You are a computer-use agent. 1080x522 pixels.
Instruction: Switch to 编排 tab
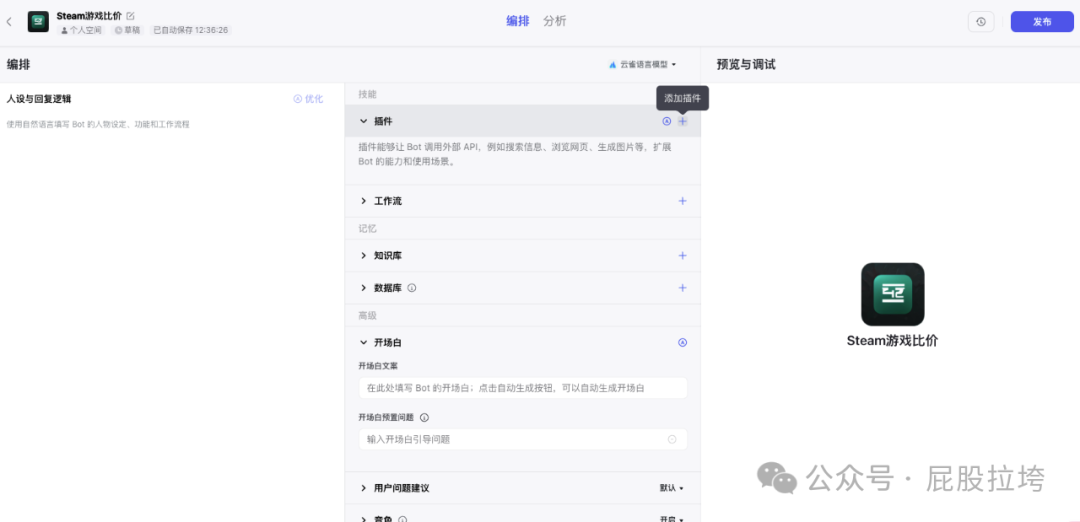pos(518,21)
